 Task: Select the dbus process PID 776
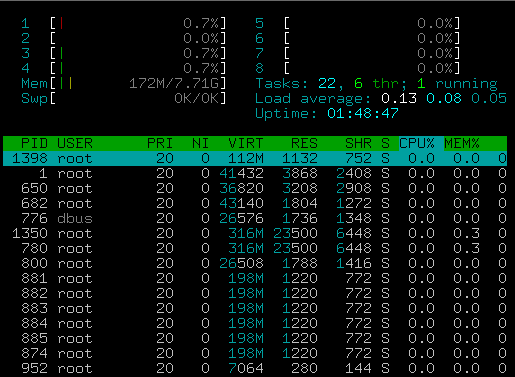click(x=255, y=218)
